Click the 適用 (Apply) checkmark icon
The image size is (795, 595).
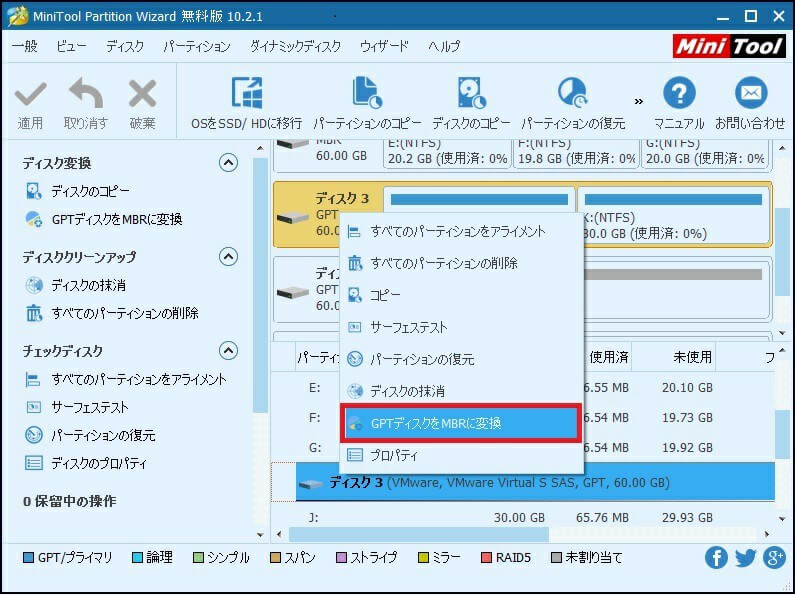tap(30, 94)
